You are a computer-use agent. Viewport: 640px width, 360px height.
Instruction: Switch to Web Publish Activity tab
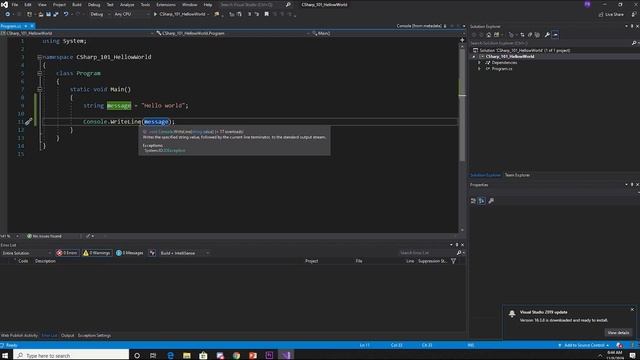(x=19, y=336)
